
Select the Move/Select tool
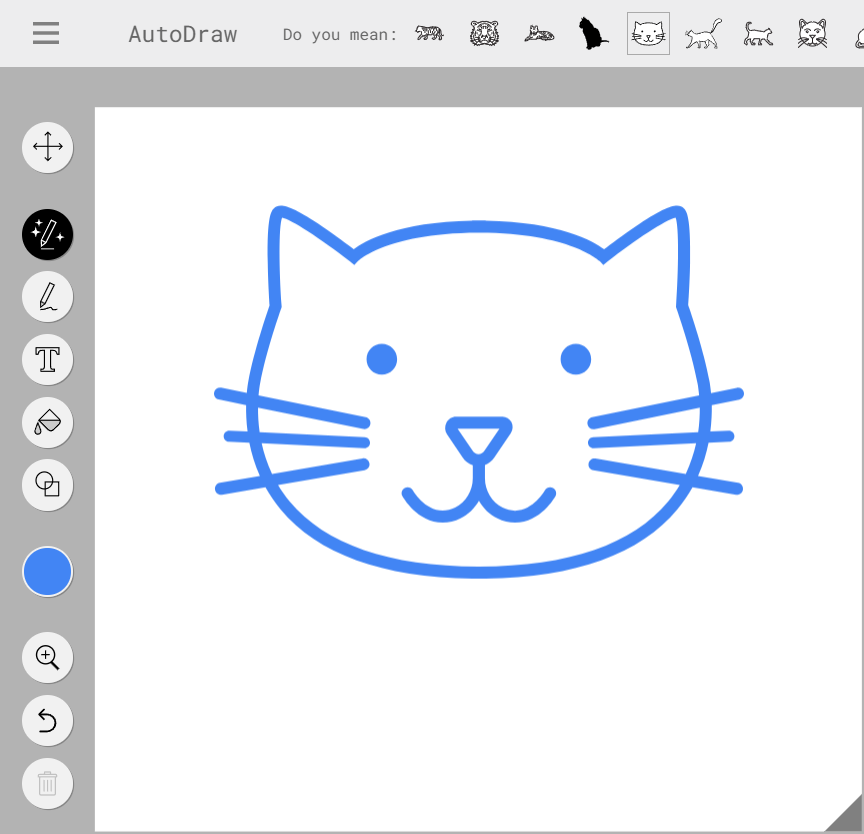[x=47, y=148]
